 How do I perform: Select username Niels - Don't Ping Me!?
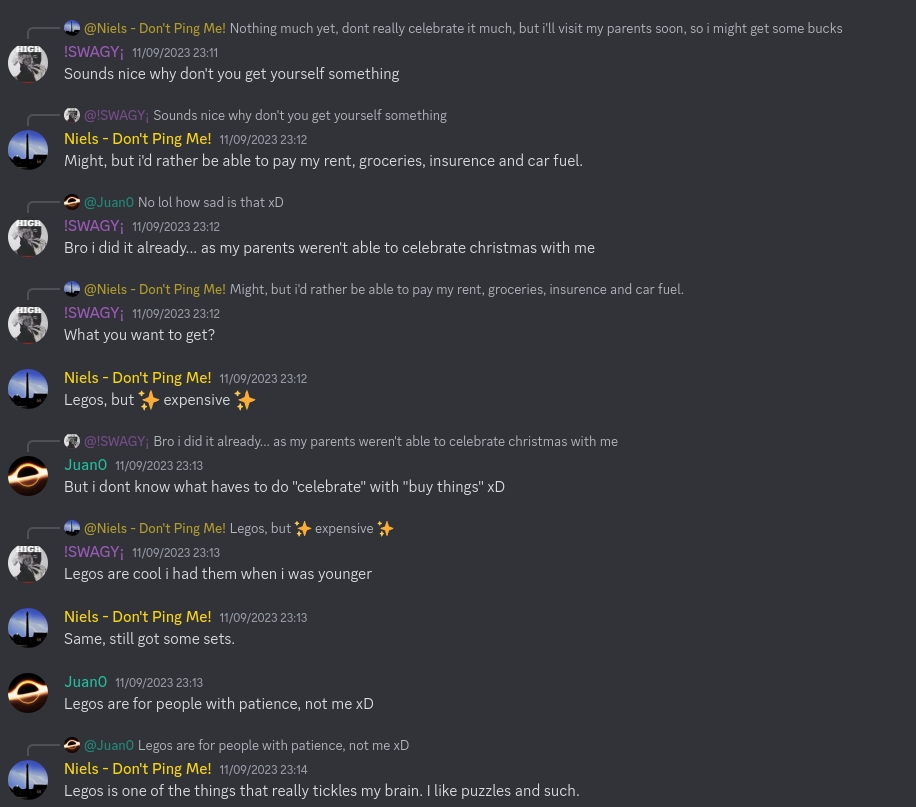[137, 139]
